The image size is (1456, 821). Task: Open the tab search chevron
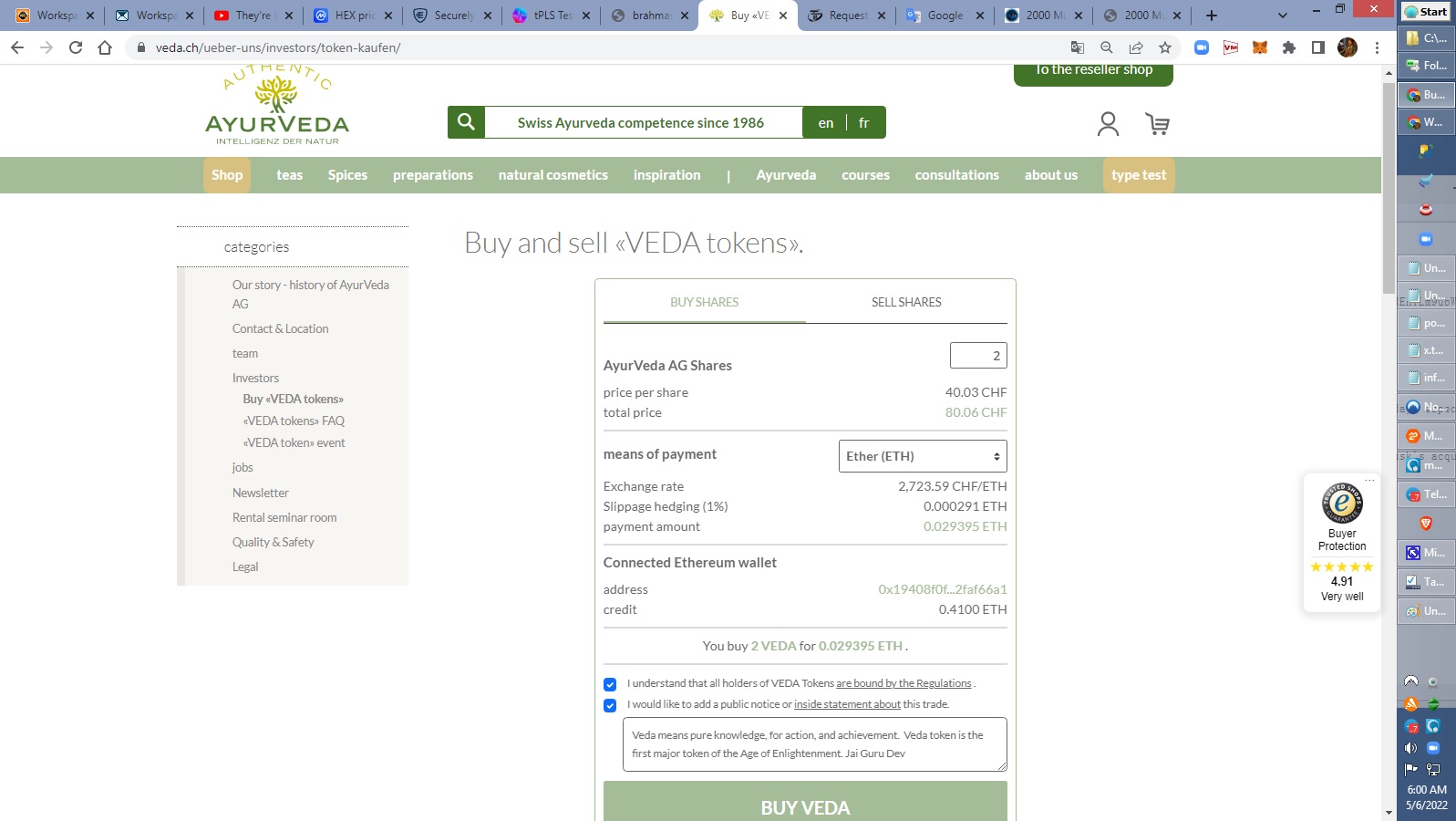pyautogui.click(x=1283, y=16)
